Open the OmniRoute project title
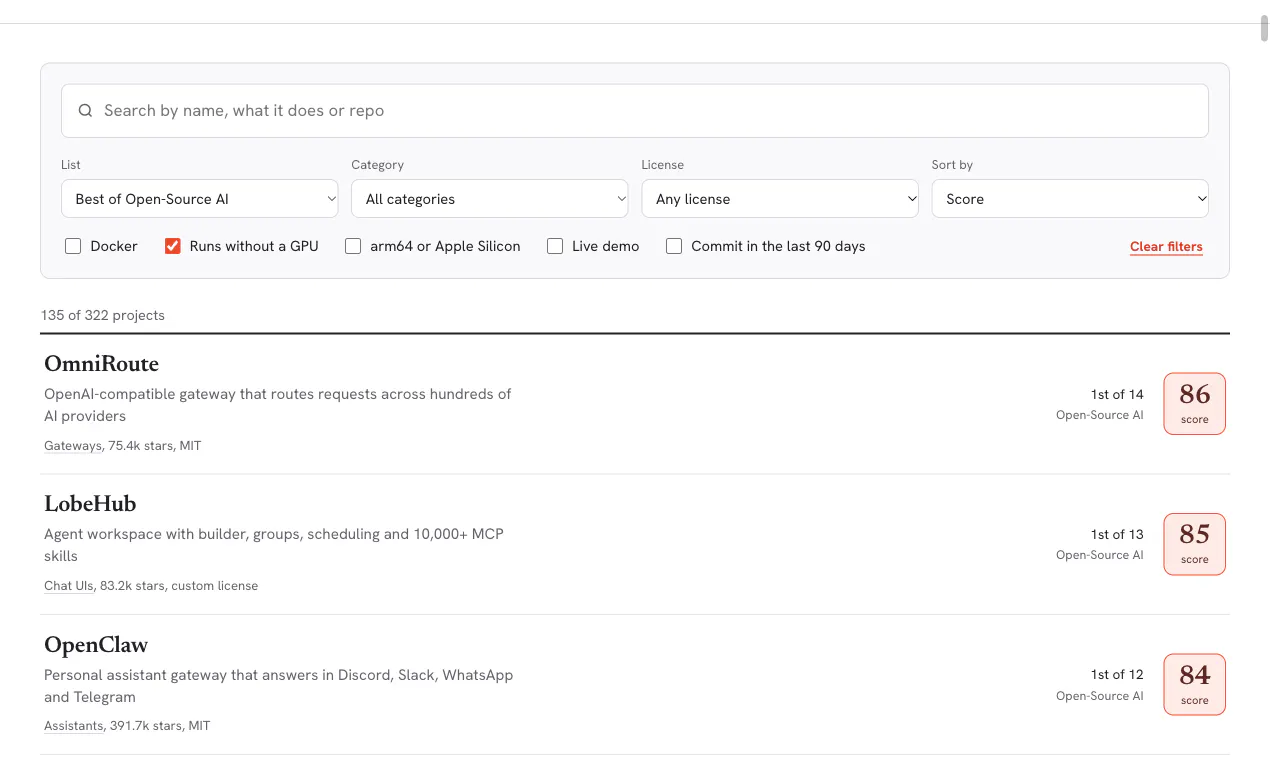 click(102, 364)
